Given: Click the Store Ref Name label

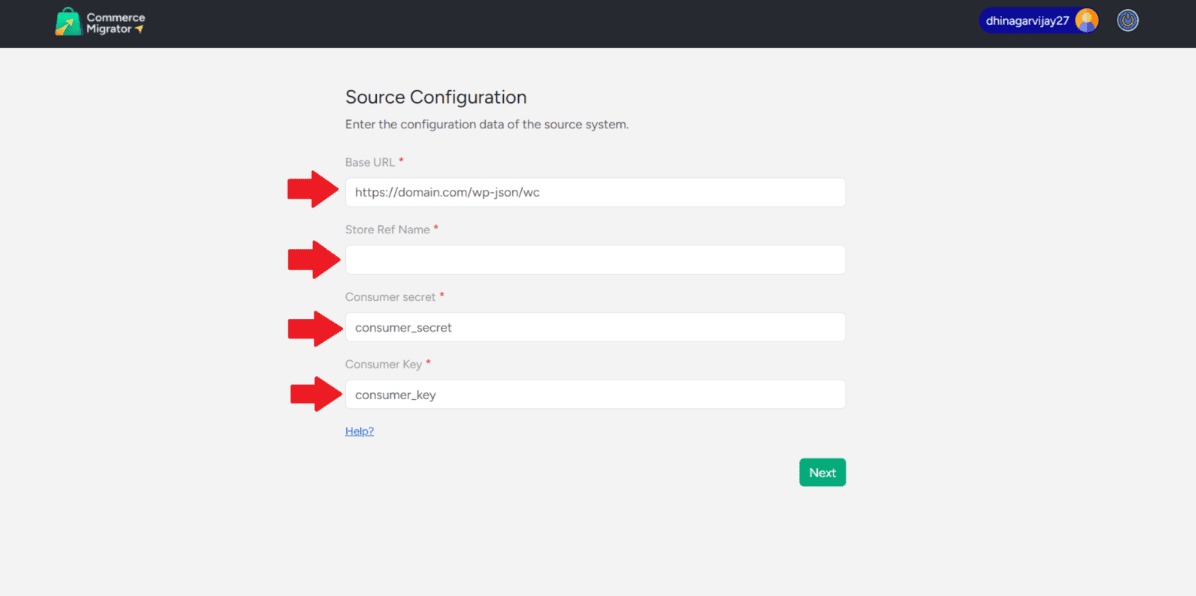Looking at the screenshot, I should tap(387, 230).
